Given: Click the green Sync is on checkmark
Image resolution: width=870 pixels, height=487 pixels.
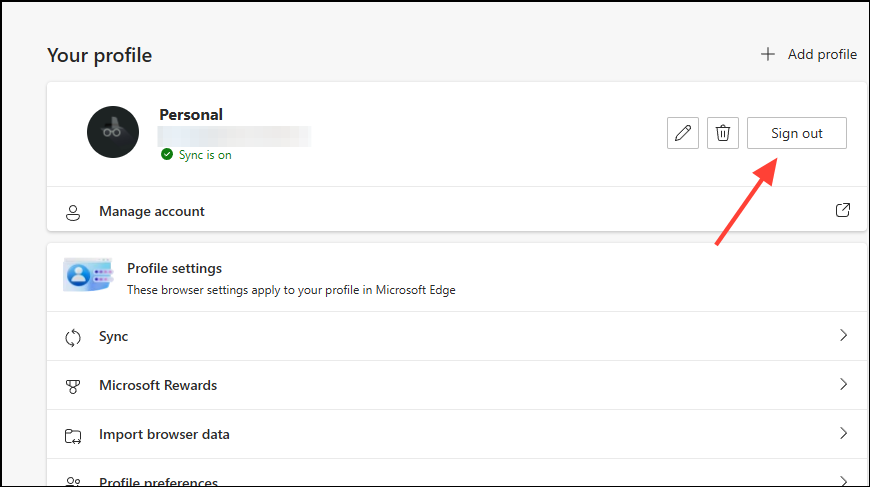Looking at the screenshot, I should [x=166, y=155].
